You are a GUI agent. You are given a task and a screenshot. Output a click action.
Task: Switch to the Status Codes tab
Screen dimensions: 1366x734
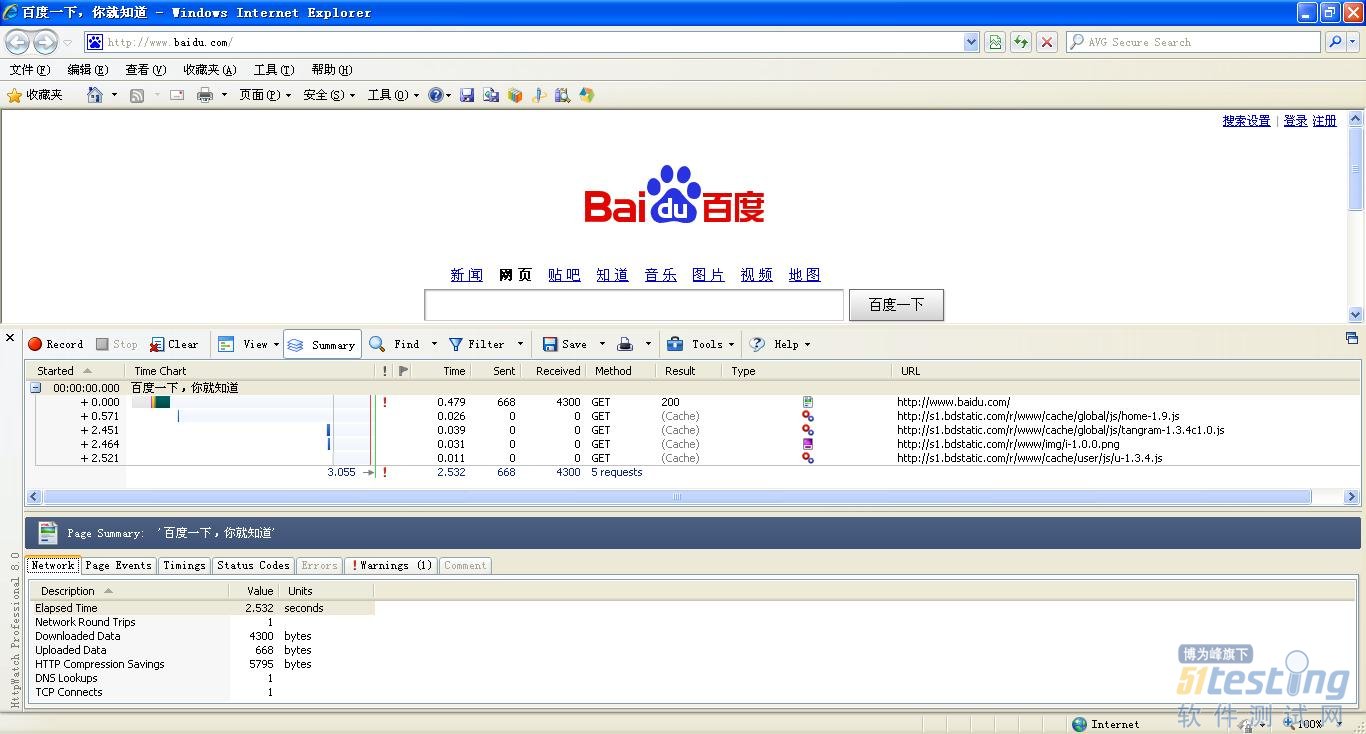tap(253, 565)
